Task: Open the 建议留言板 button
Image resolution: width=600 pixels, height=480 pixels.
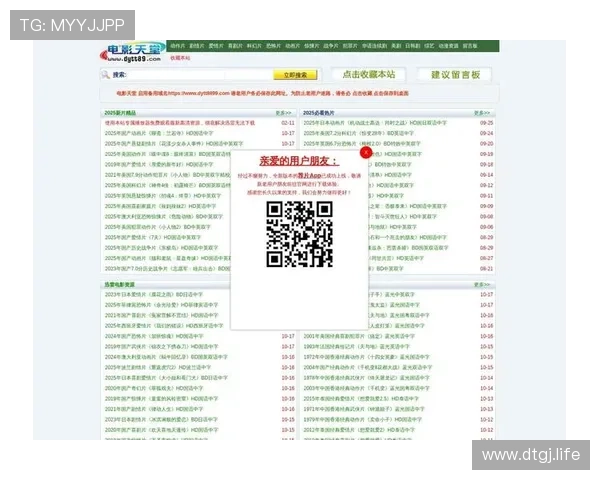Action: 455,74
